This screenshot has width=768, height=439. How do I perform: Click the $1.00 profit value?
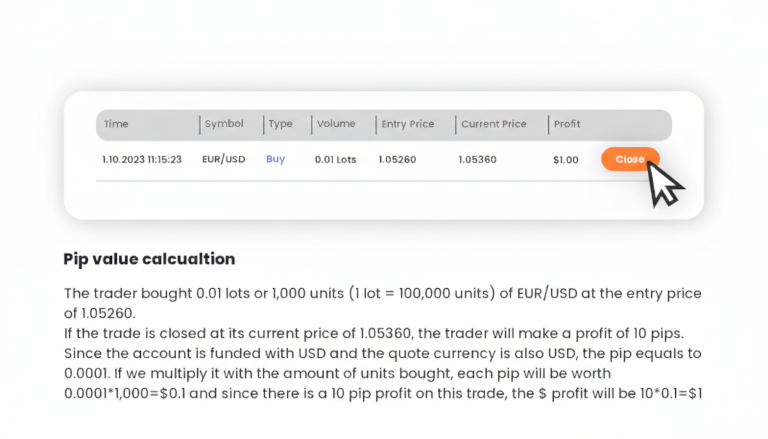tap(565, 159)
